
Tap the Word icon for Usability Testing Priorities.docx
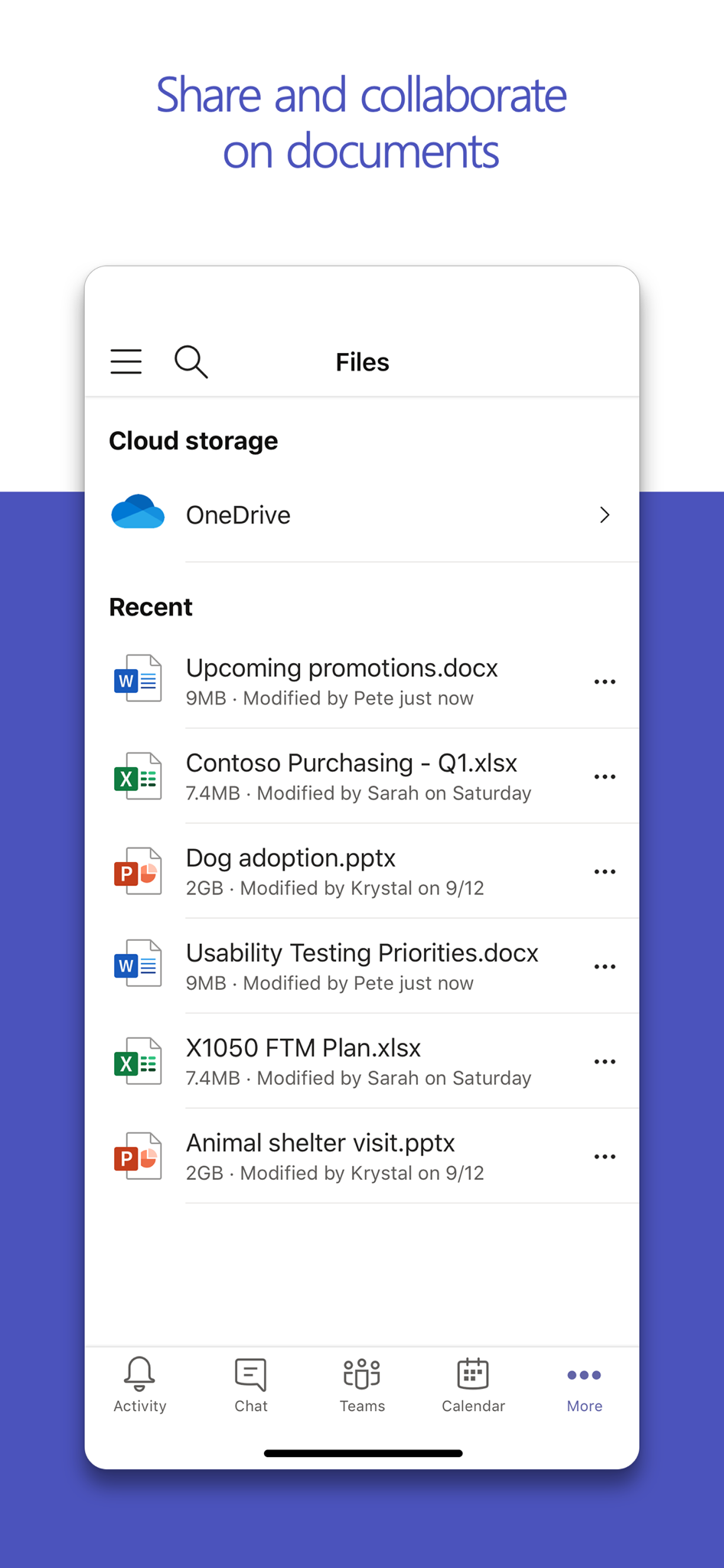(x=138, y=965)
